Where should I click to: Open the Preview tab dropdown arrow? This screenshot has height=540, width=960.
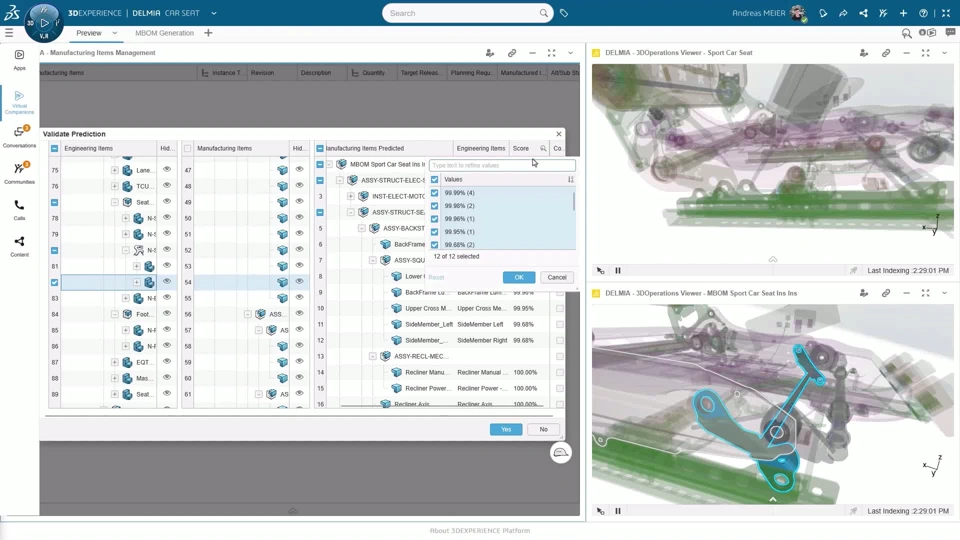(114, 33)
